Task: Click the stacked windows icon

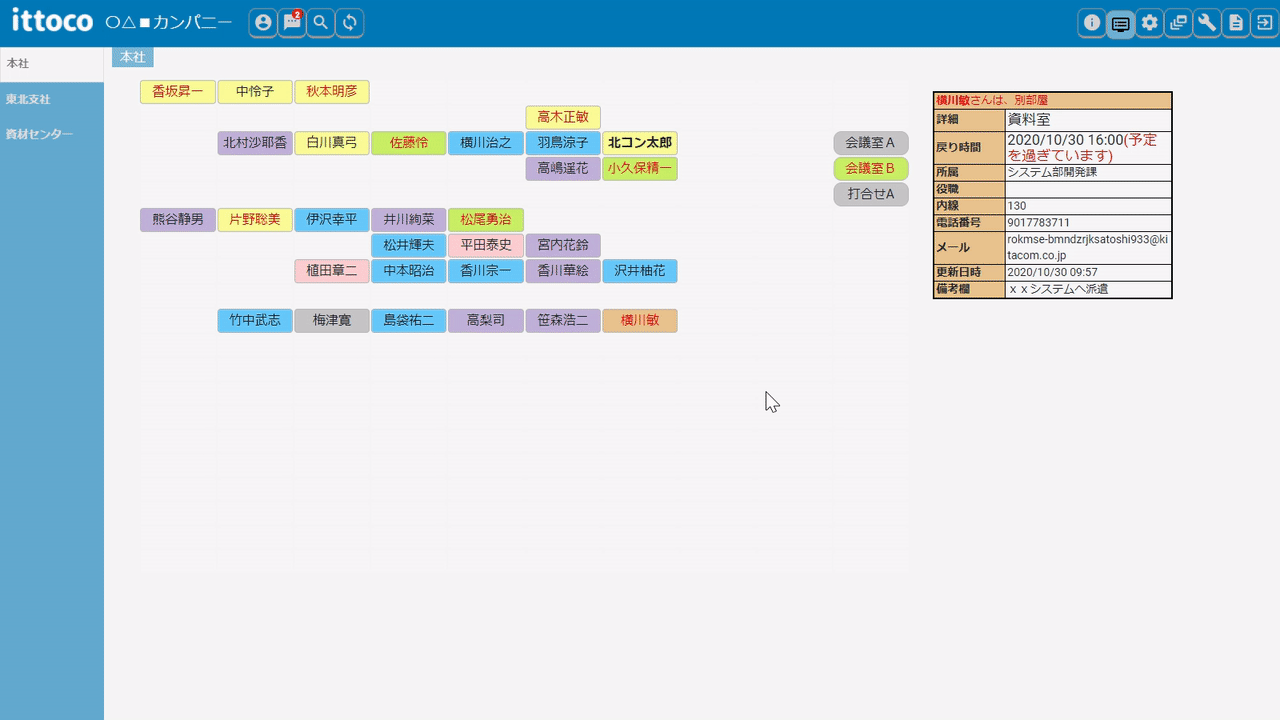Action: tap(1179, 23)
